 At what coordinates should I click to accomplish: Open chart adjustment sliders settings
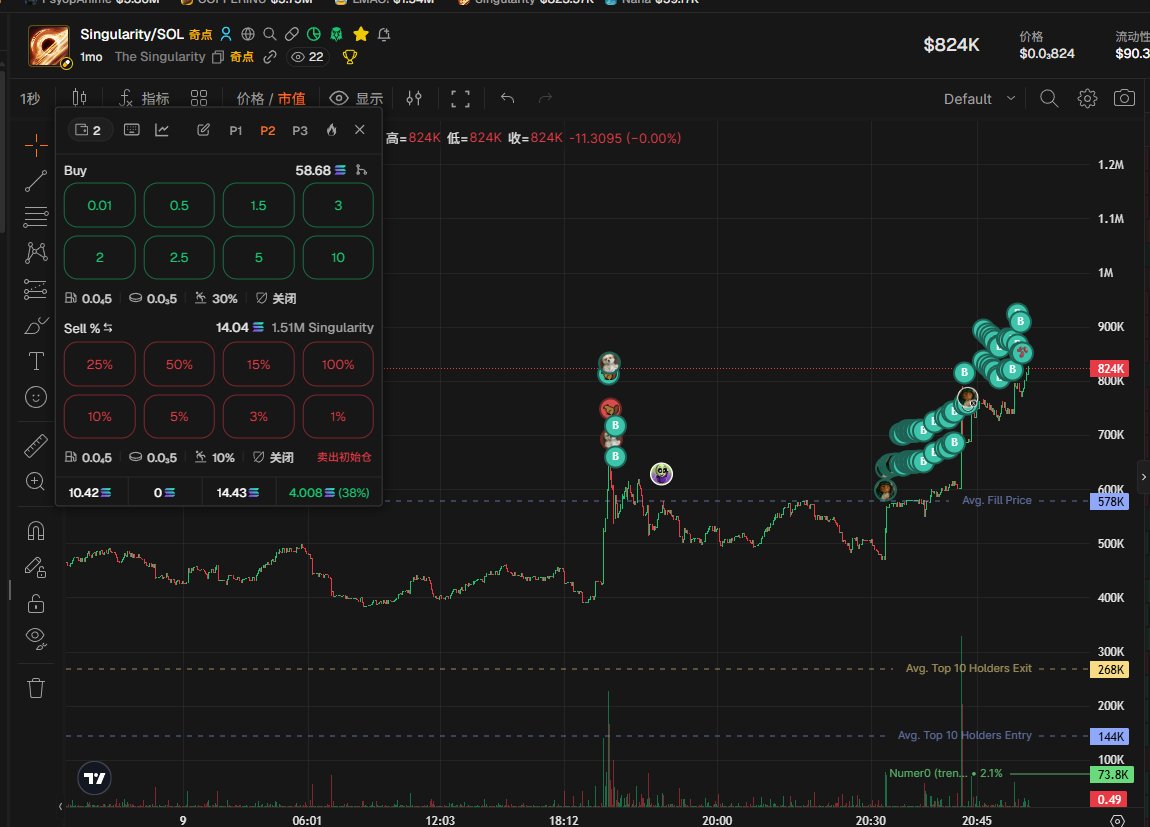tap(414, 98)
